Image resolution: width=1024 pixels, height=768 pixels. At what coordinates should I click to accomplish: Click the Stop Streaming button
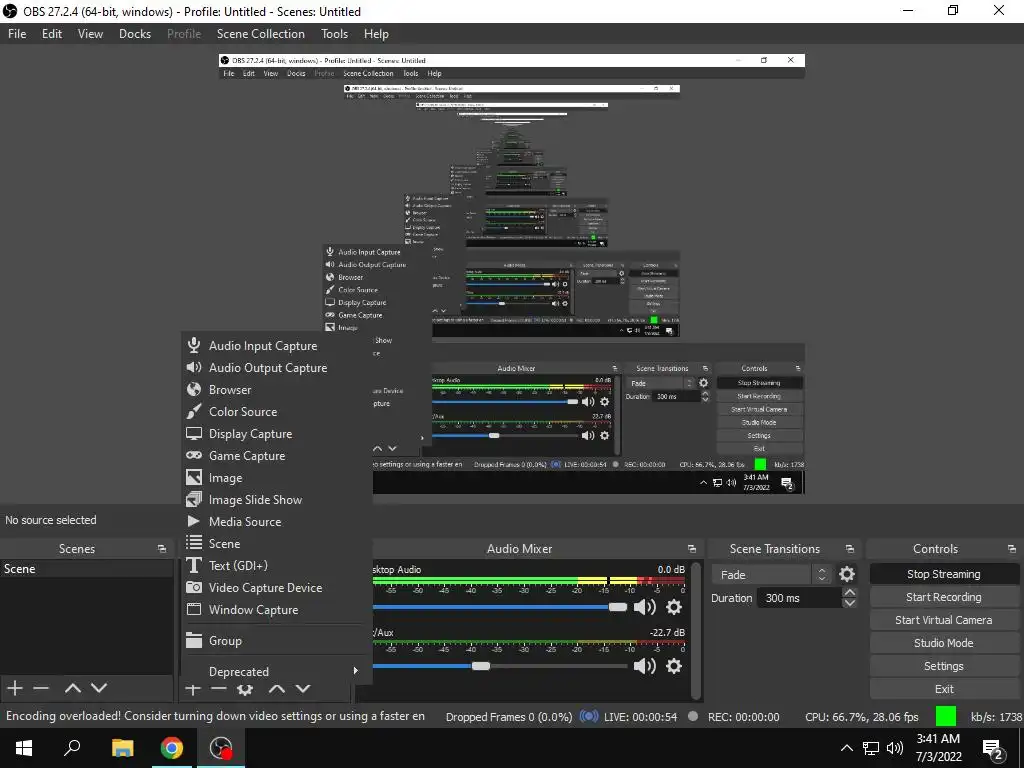[x=944, y=574]
